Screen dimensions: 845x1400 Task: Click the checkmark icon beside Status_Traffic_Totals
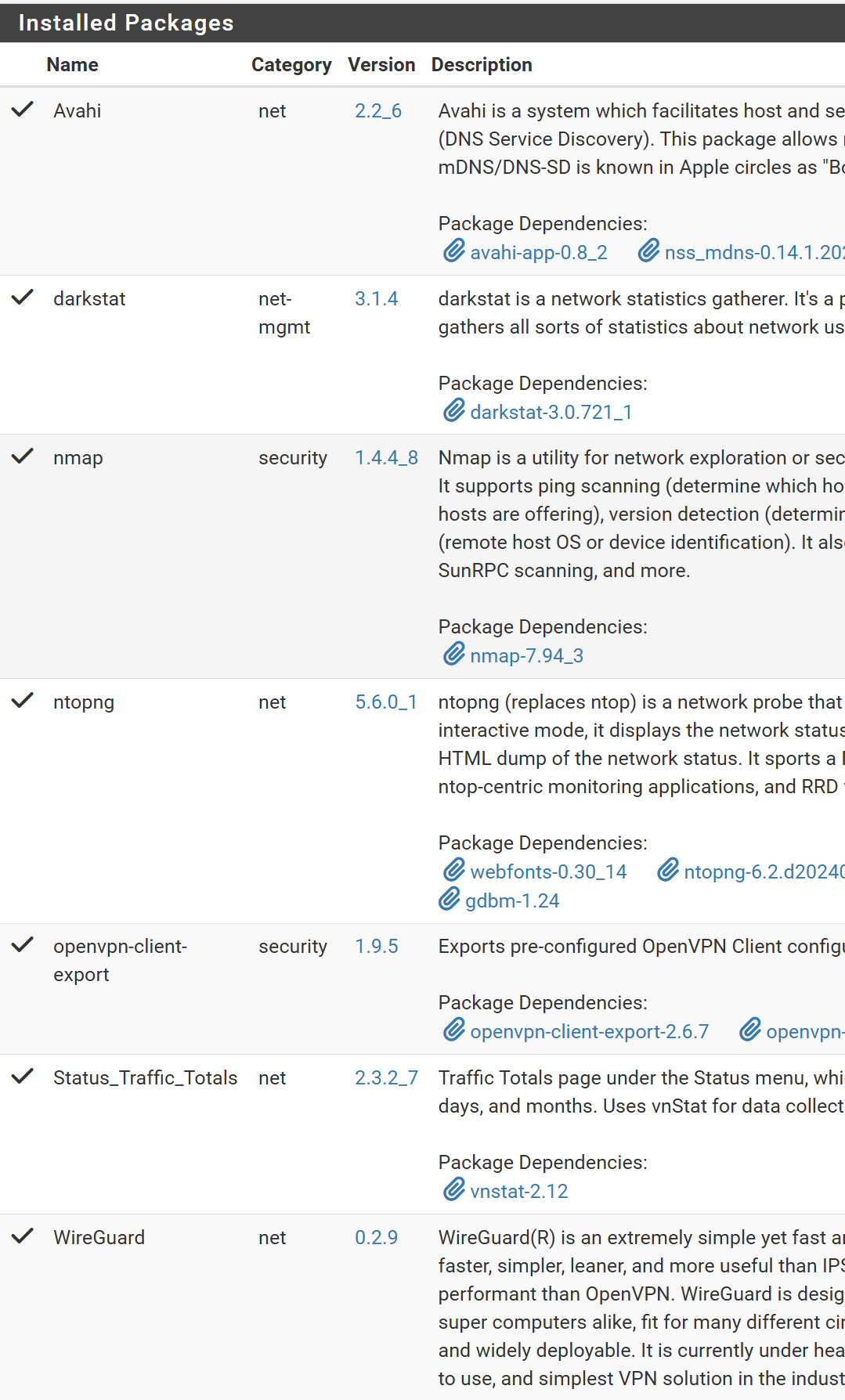click(x=23, y=1077)
